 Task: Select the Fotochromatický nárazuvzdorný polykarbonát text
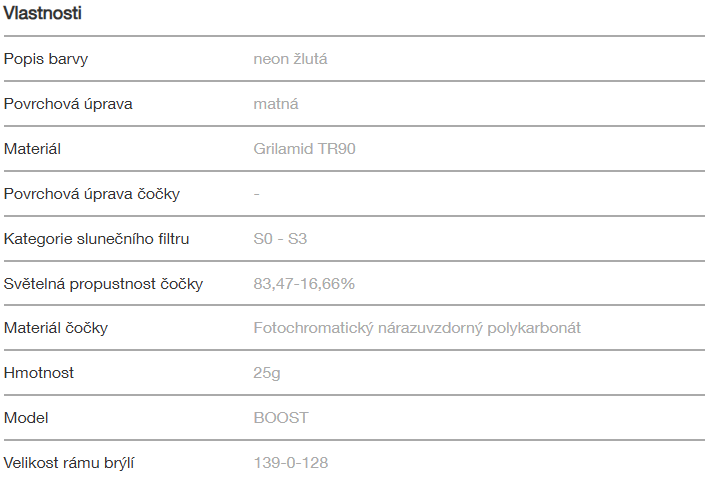417,328
